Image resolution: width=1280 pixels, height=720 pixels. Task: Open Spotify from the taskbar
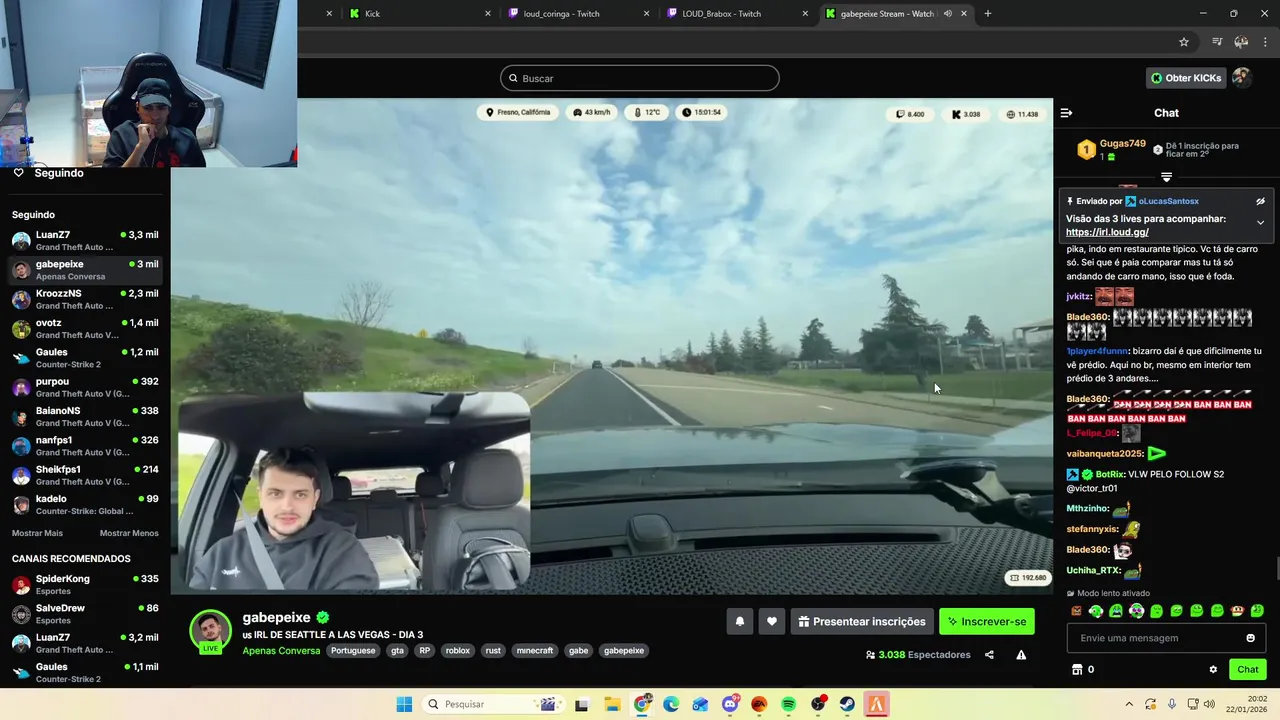789,704
